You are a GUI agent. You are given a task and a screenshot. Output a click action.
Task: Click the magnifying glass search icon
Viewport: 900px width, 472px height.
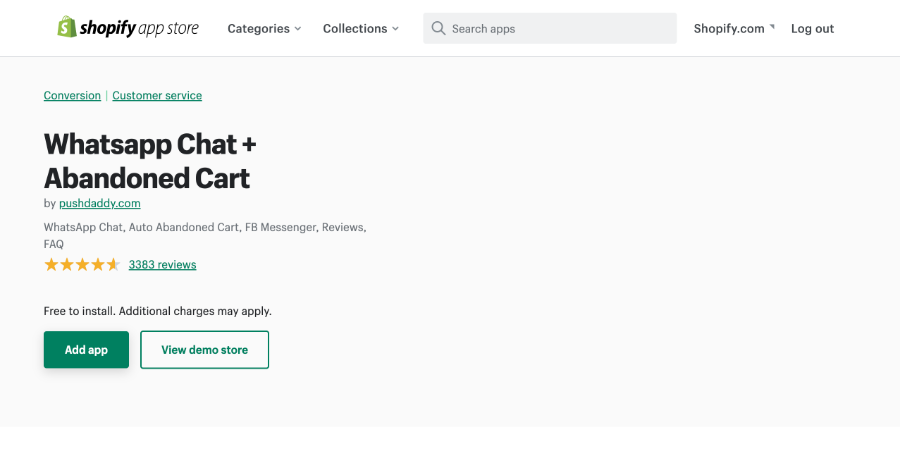[438, 29]
